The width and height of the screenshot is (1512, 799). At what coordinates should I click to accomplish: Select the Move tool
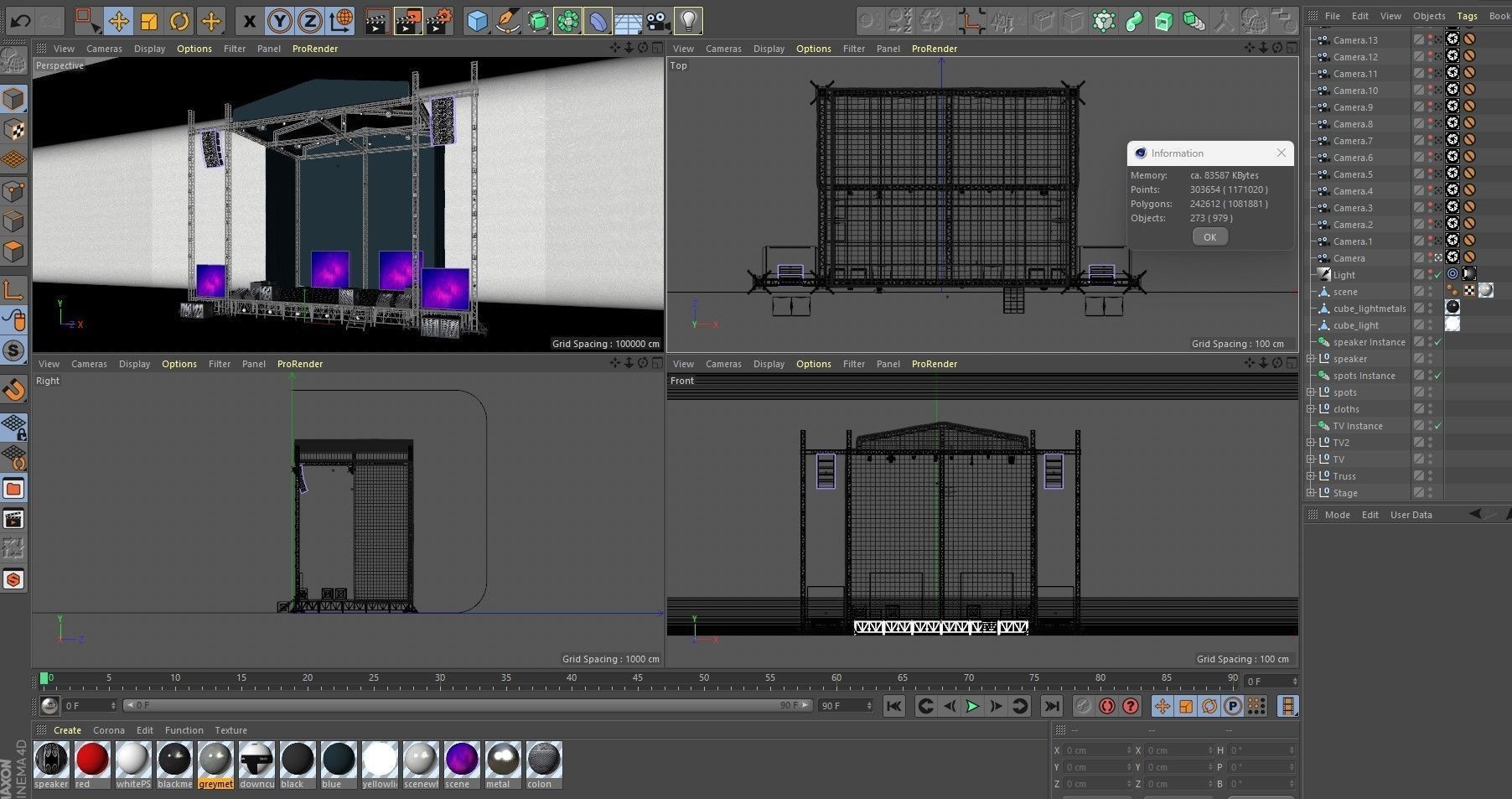point(119,21)
